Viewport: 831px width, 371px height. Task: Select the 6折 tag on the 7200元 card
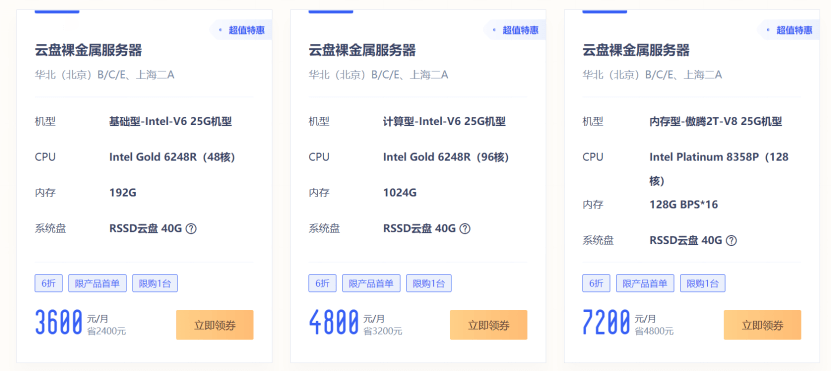click(596, 284)
